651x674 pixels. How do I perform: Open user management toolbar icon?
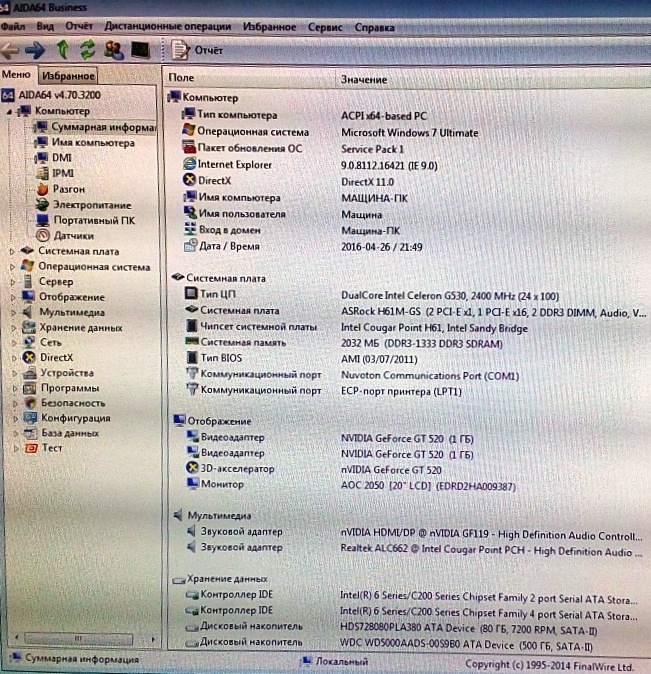pyautogui.click(x=114, y=50)
